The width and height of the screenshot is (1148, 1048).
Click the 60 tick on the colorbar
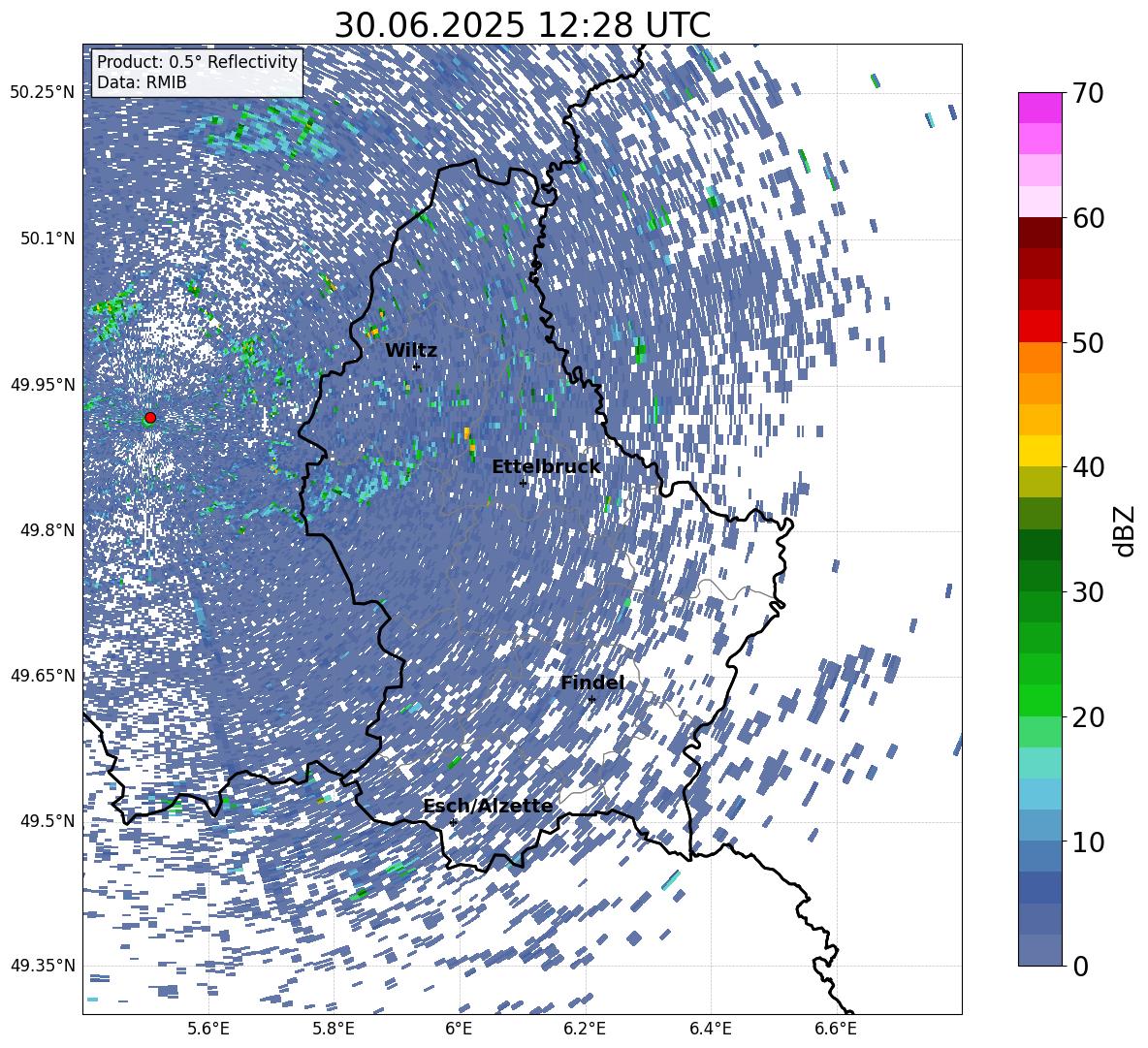[x=1089, y=218]
